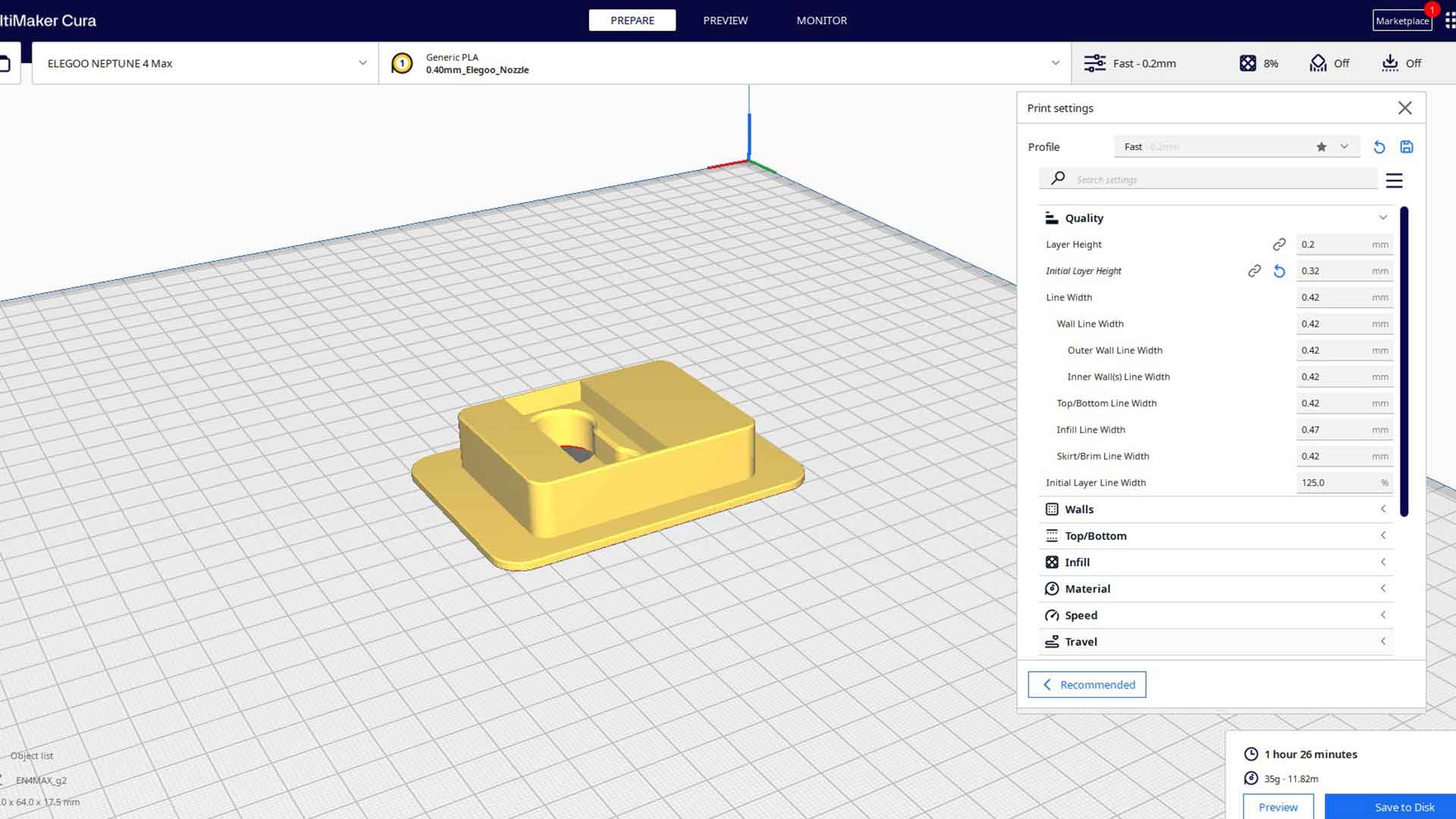Click the link icon beside Initial Layer Height
Screen dimensions: 1456x819
1254,271
